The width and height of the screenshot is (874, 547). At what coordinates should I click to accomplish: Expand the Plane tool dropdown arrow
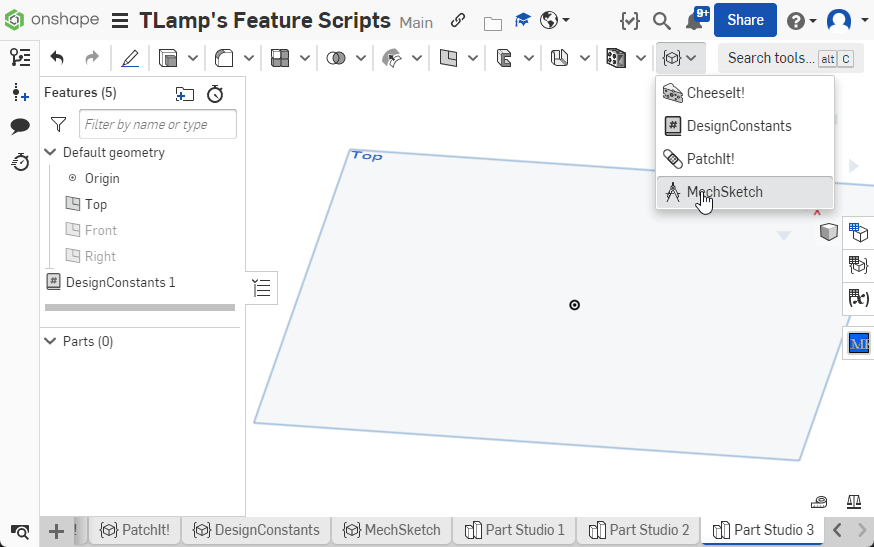coord(473,58)
